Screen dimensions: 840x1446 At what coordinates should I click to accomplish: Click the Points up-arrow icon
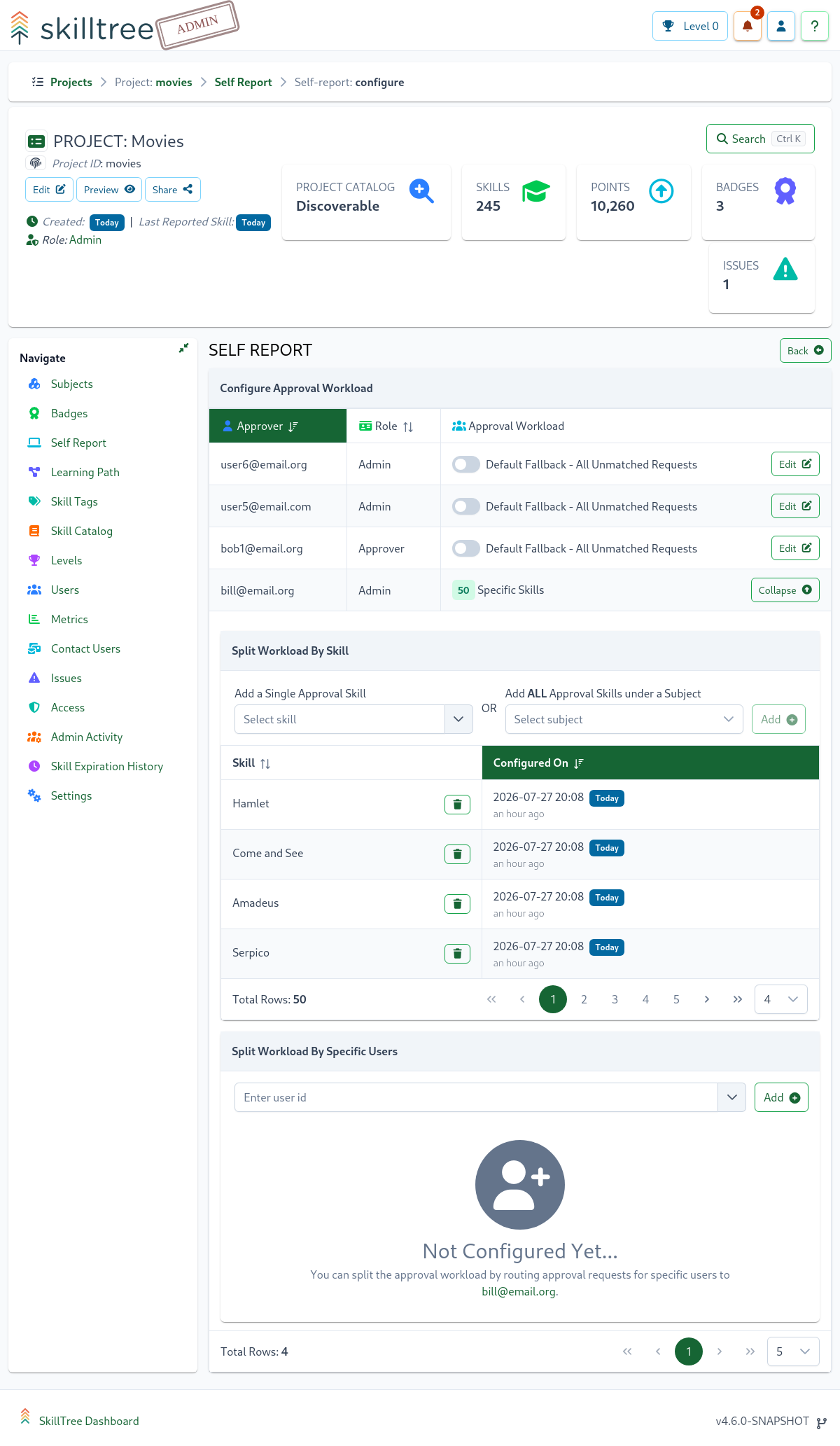(x=661, y=190)
